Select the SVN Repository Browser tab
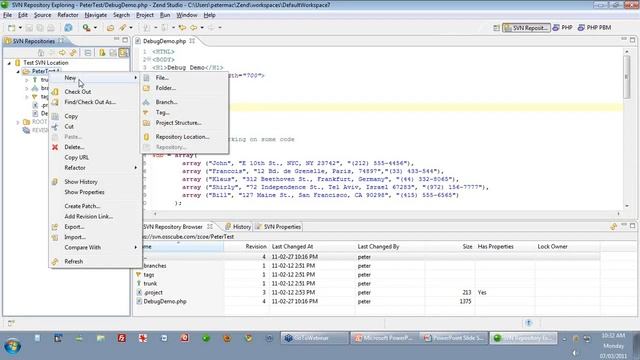 172,227
